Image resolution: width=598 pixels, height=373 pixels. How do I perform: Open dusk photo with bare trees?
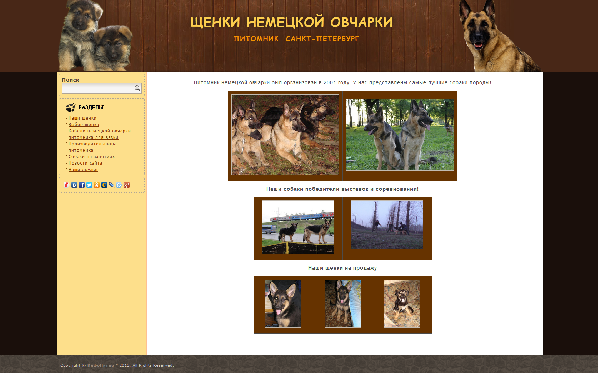(387, 225)
